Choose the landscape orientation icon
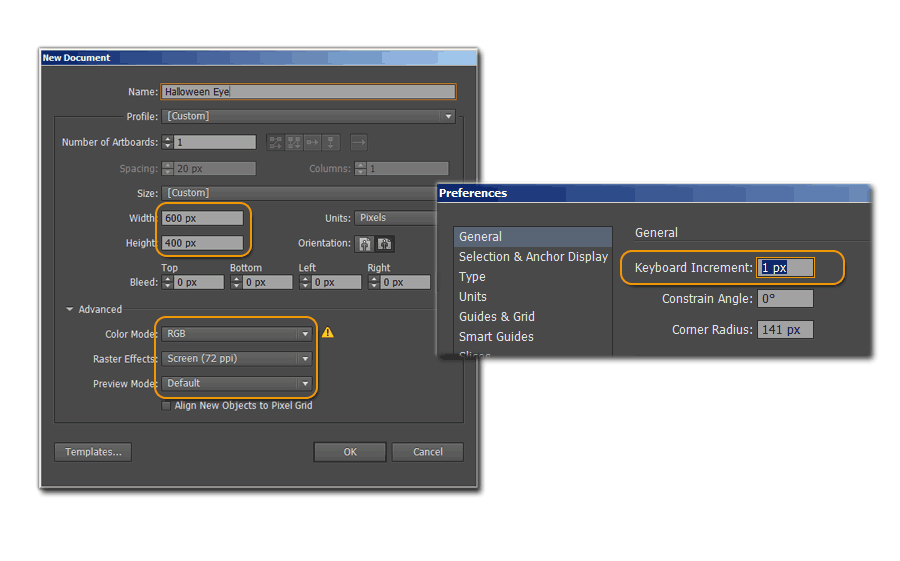 click(x=385, y=244)
